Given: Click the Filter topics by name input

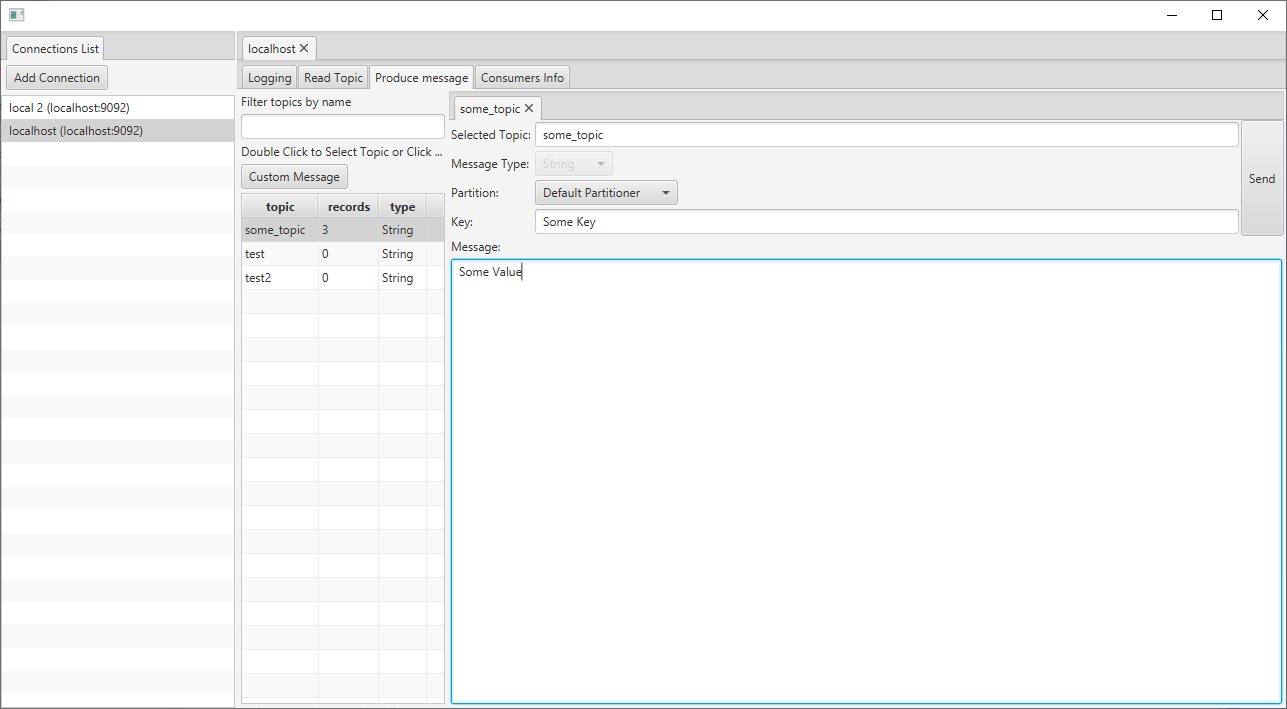Looking at the screenshot, I should pyautogui.click(x=342, y=126).
